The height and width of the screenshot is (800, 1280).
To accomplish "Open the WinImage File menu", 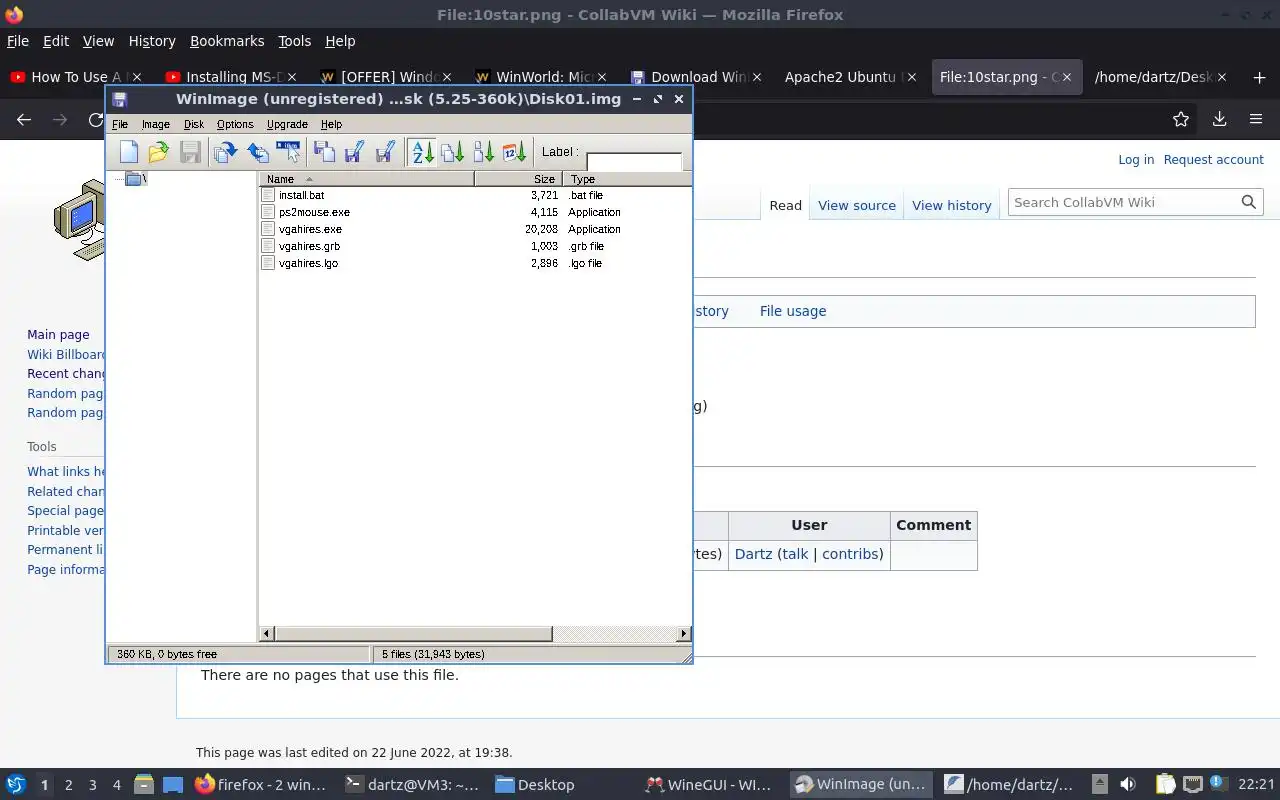I will click(120, 124).
